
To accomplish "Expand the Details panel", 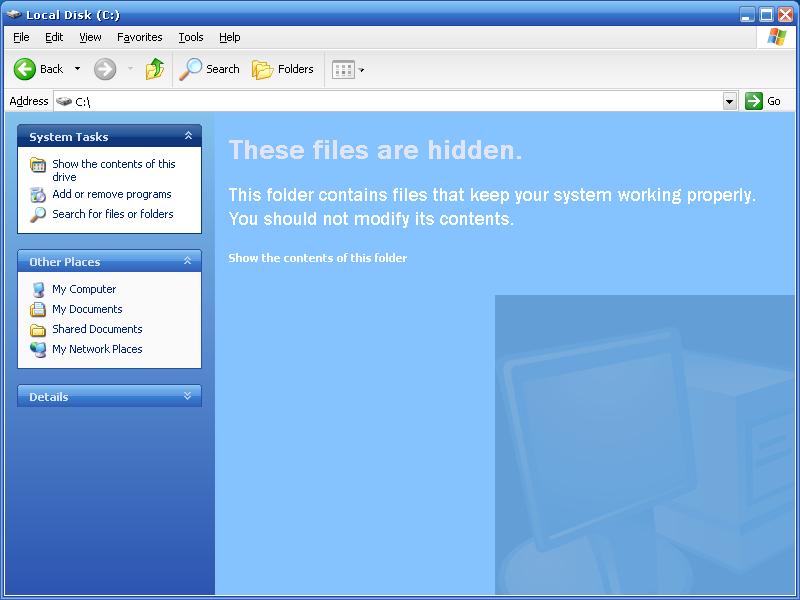I will 188,396.
